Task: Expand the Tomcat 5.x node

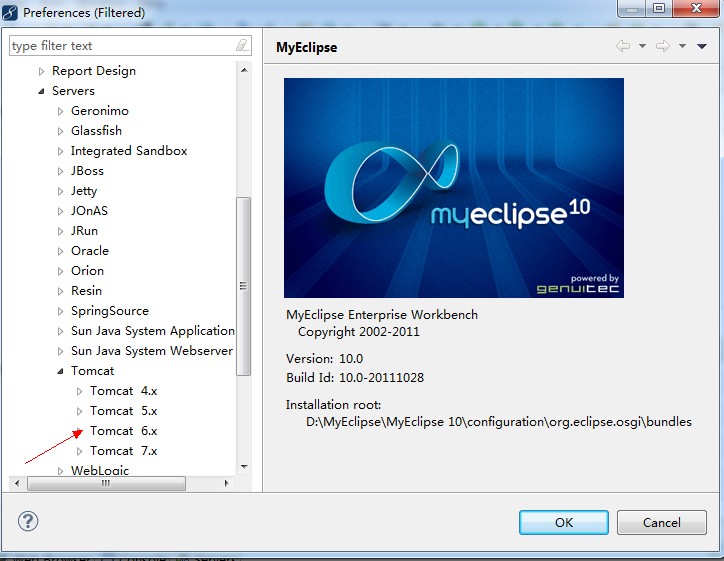Action: coord(79,411)
